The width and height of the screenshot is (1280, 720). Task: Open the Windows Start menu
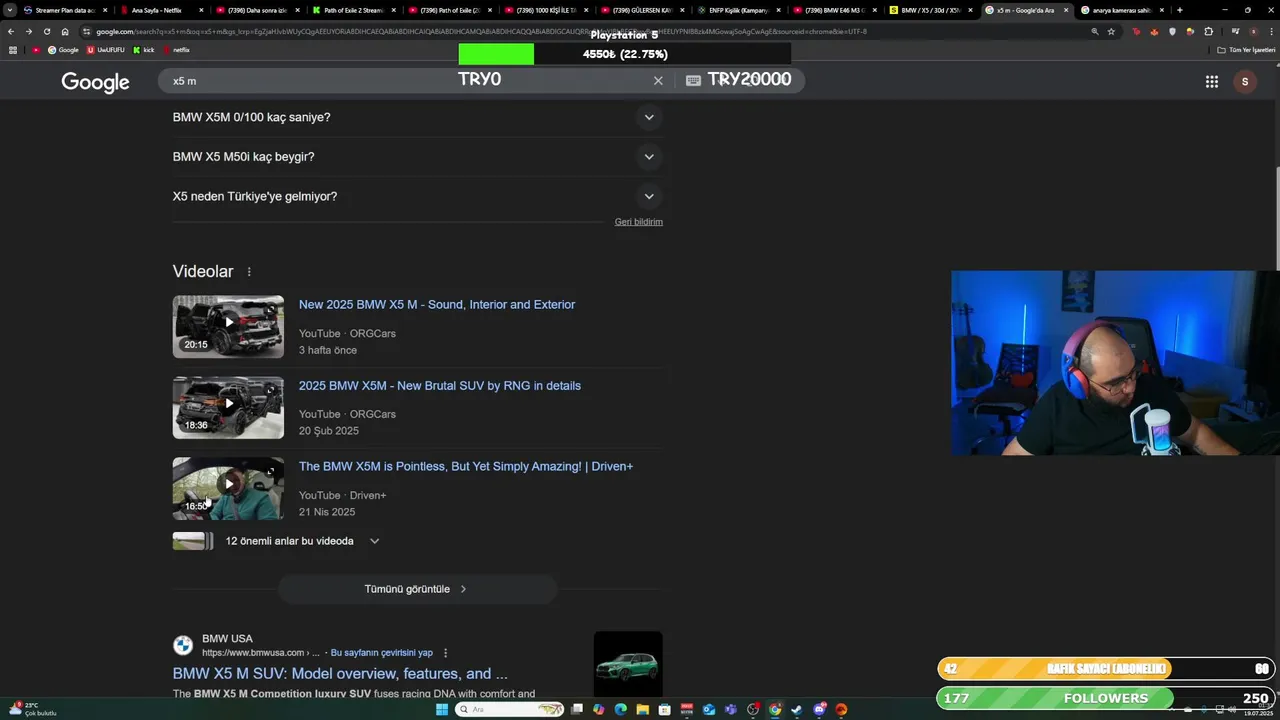[442, 710]
